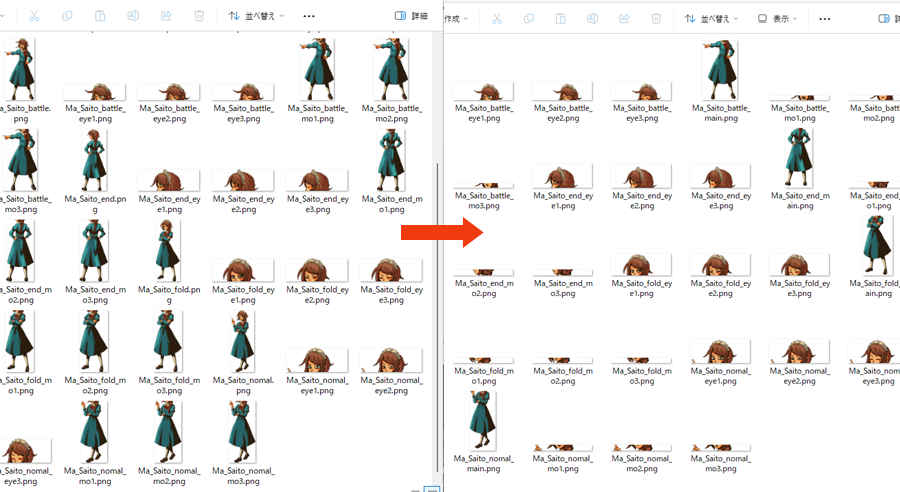The height and width of the screenshot is (492, 900).
Task: Open the 作成 new item menu in right window
Action: tap(456, 19)
